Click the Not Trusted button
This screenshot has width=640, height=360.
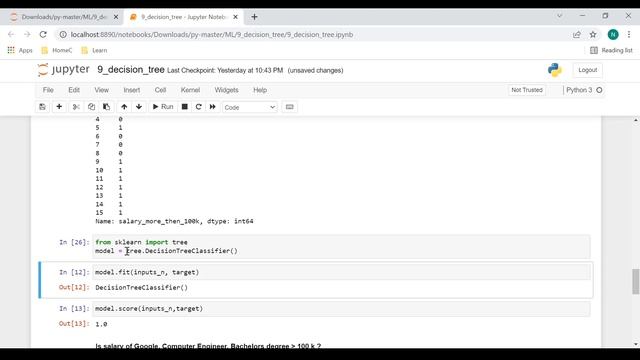point(527,90)
